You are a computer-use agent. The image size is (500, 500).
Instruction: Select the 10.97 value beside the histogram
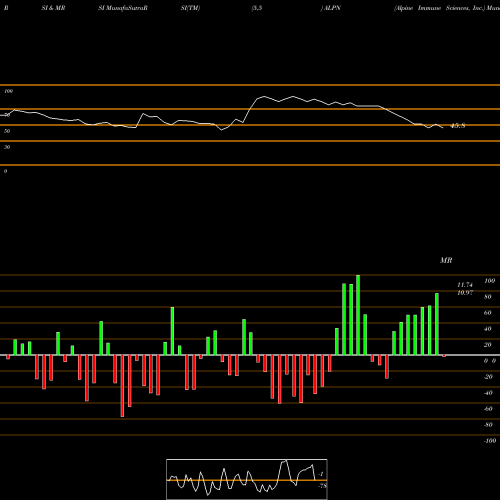pyautogui.click(x=465, y=293)
